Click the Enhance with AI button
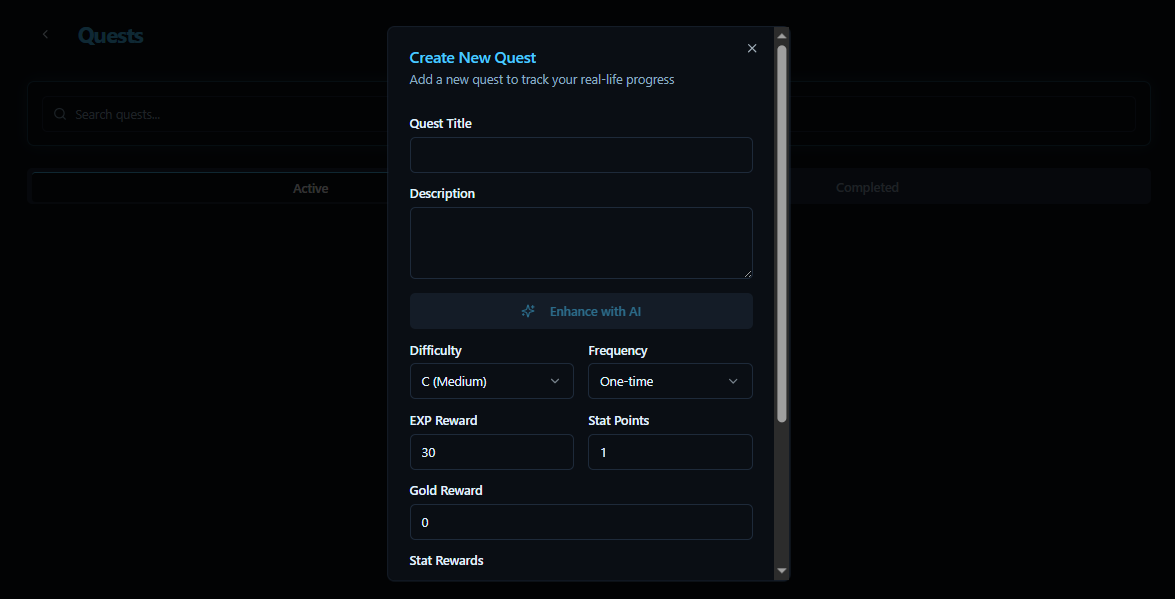 pos(581,311)
